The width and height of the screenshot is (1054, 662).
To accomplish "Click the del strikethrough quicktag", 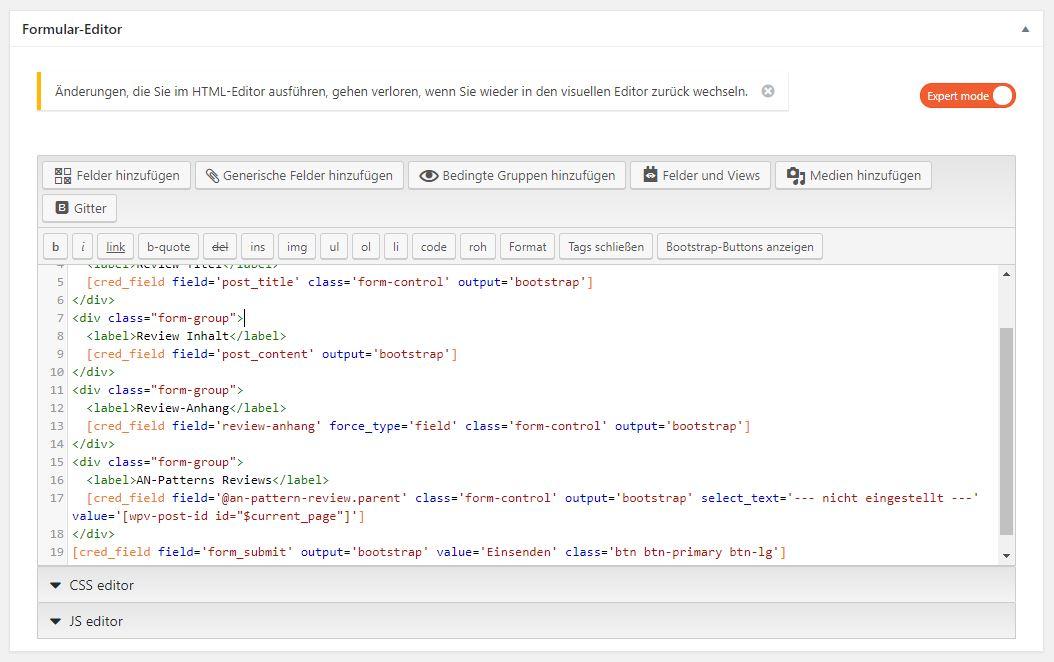I will tap(220, 247).
